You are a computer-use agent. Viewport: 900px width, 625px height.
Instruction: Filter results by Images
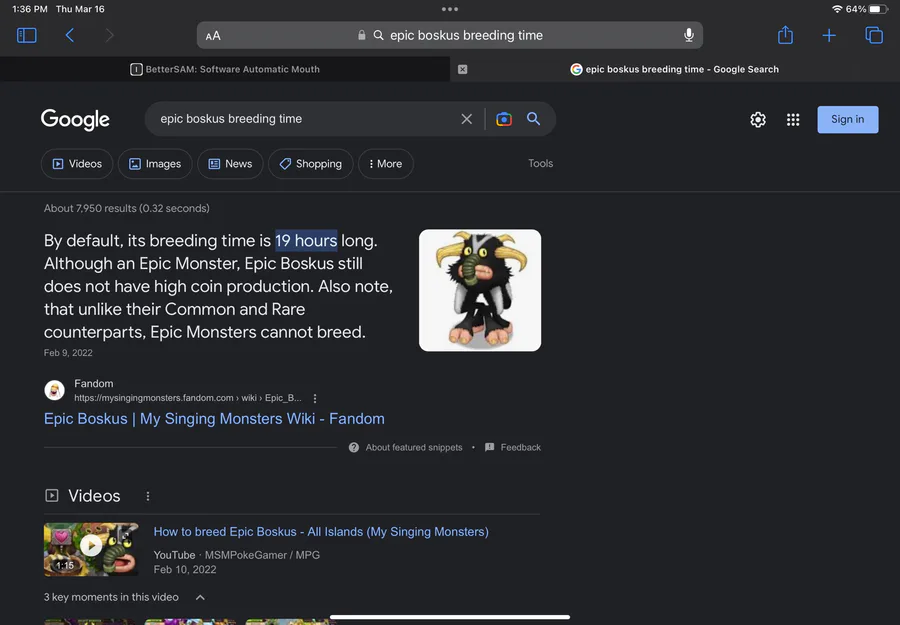pyautogui.click(x=155, y=164)
